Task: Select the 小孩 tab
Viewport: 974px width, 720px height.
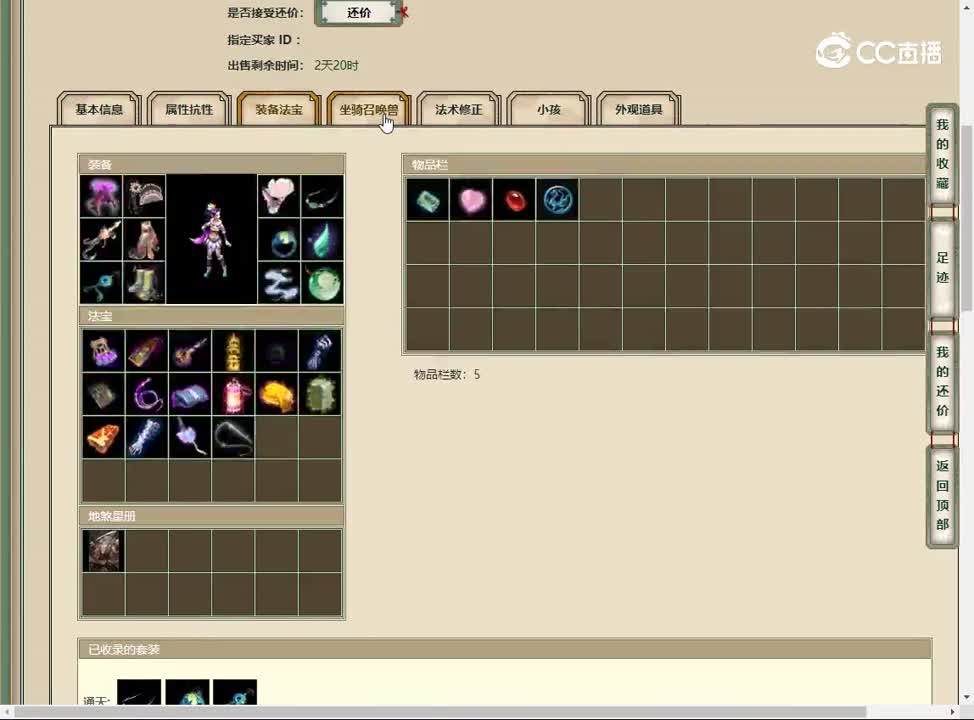Action: point(548,109)
